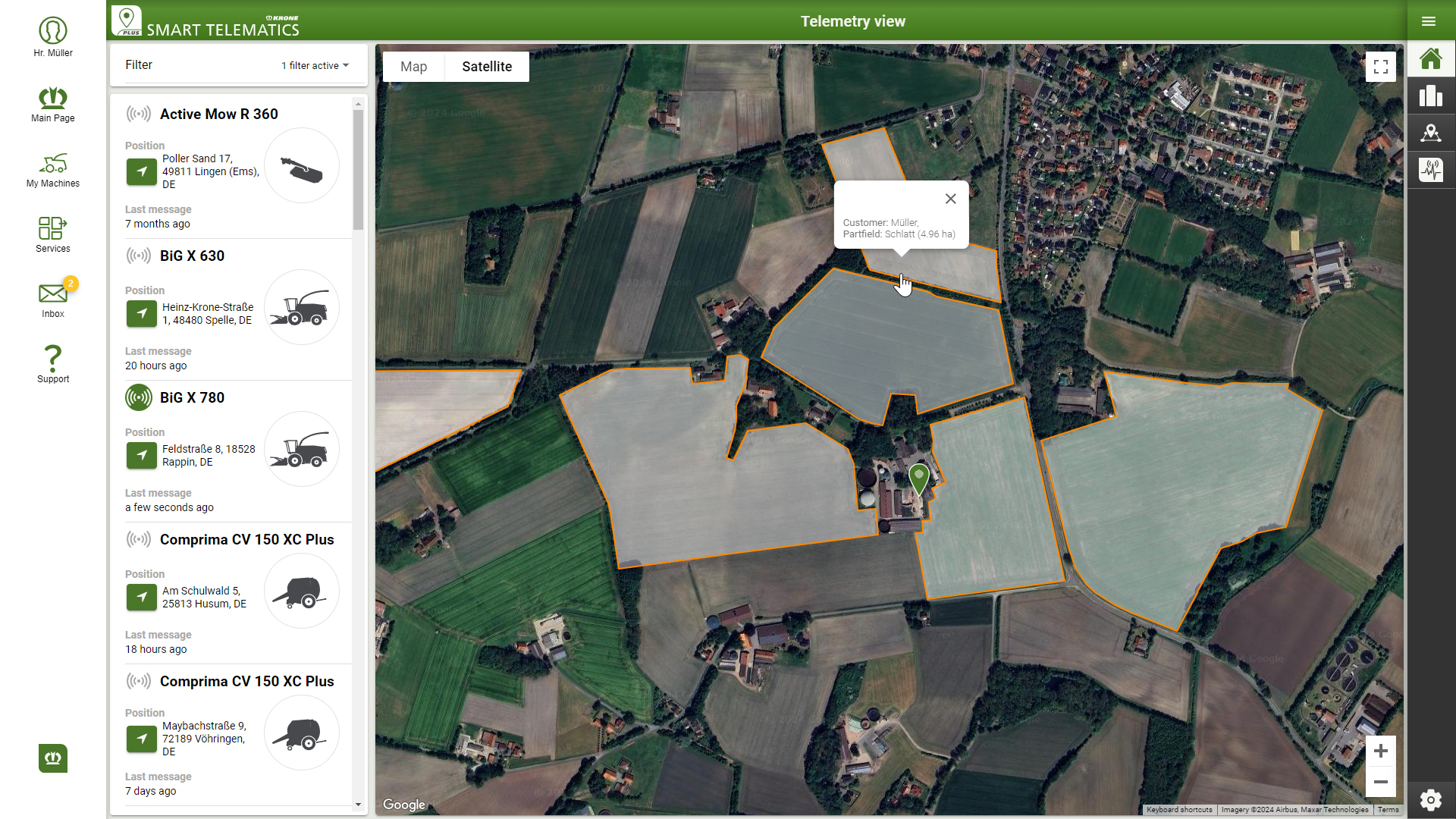
Task: Click the settings gear icon
Action: [x=1430, y=799]
